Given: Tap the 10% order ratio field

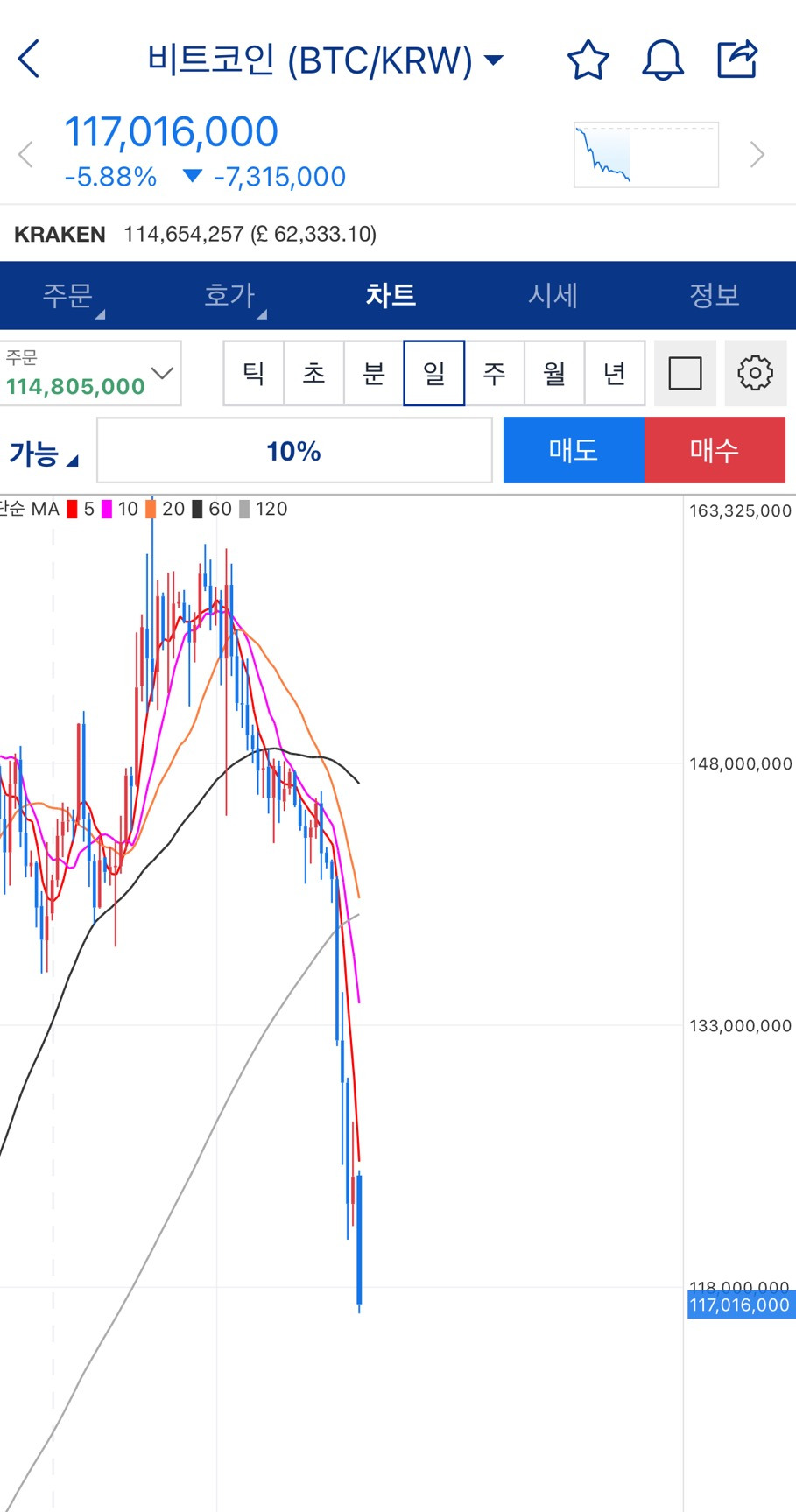Looking at the screenshot, I should [x=294, y=451].
